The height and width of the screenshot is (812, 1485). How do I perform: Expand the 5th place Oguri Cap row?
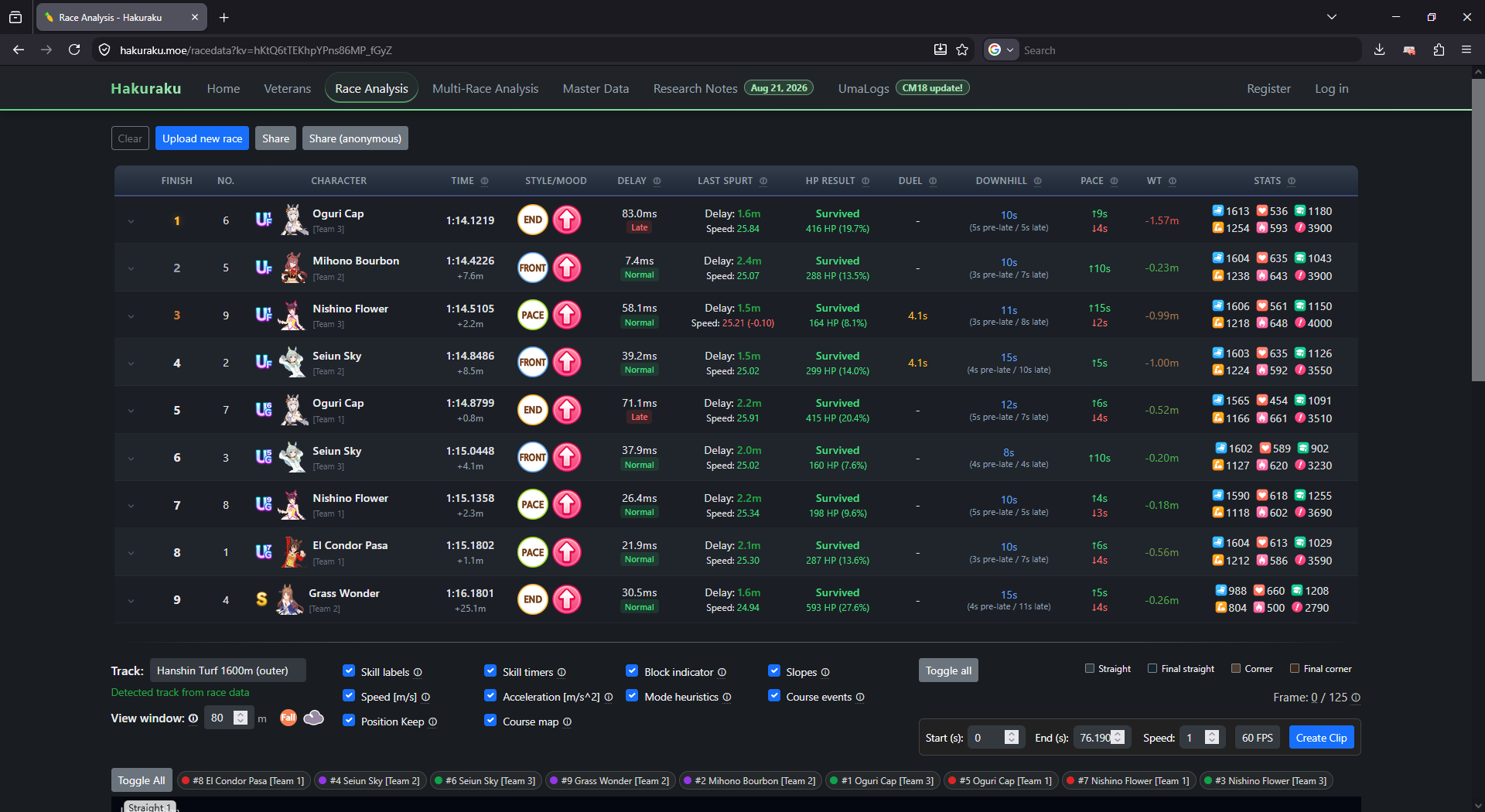tap(131, 411)
